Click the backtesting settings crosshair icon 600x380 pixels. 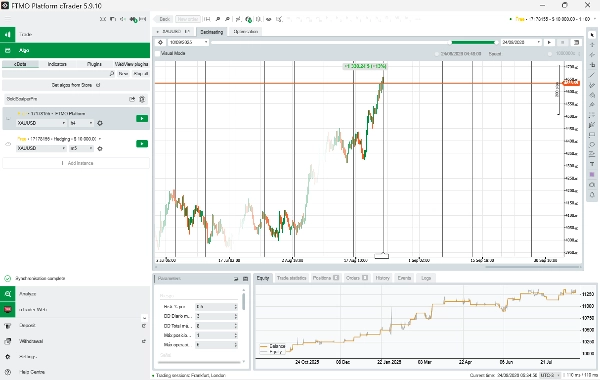tap(161, 42)
